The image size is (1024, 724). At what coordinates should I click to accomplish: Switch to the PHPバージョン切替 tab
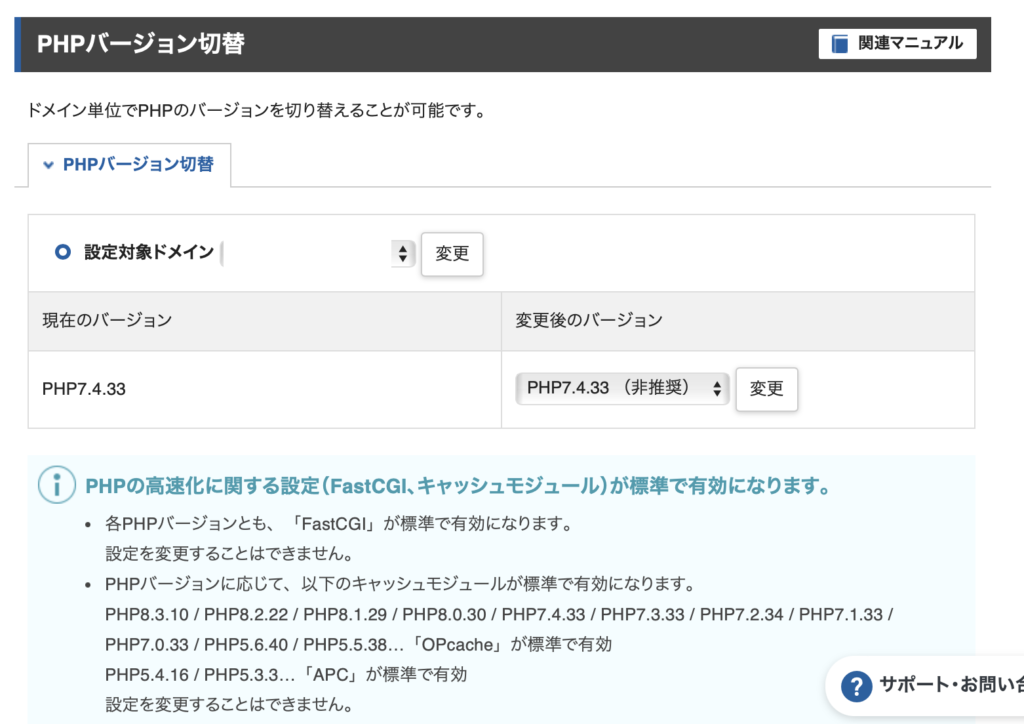coord(137,164)
